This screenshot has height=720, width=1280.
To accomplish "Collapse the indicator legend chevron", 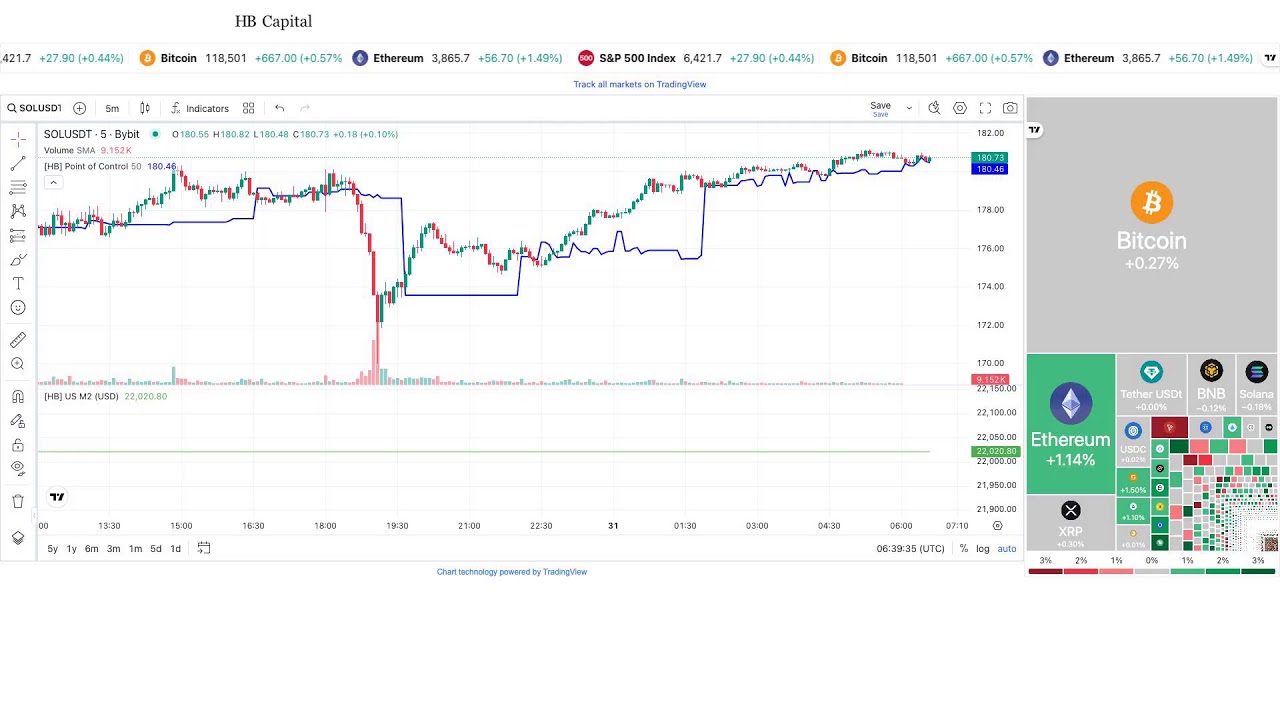I will point(53,182).
